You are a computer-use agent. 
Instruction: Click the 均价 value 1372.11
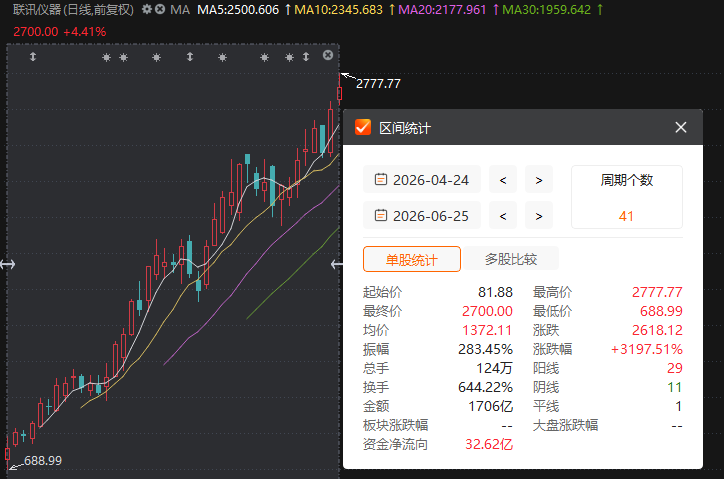click(487, 330)
